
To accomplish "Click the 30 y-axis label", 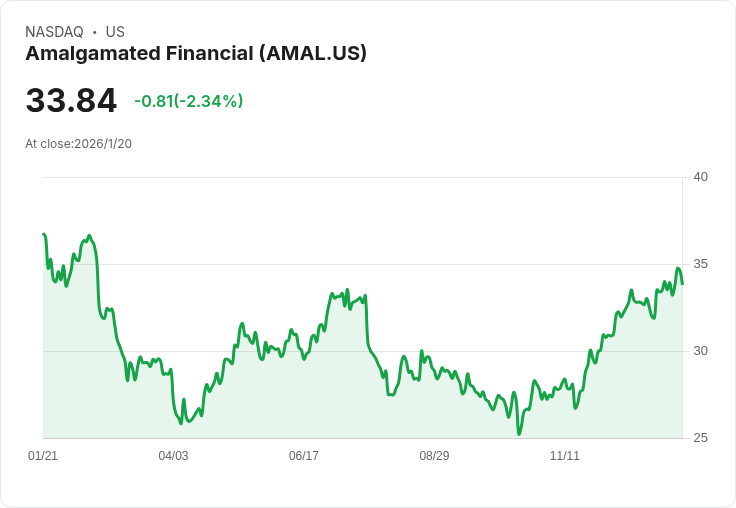I will coord(700,351).
